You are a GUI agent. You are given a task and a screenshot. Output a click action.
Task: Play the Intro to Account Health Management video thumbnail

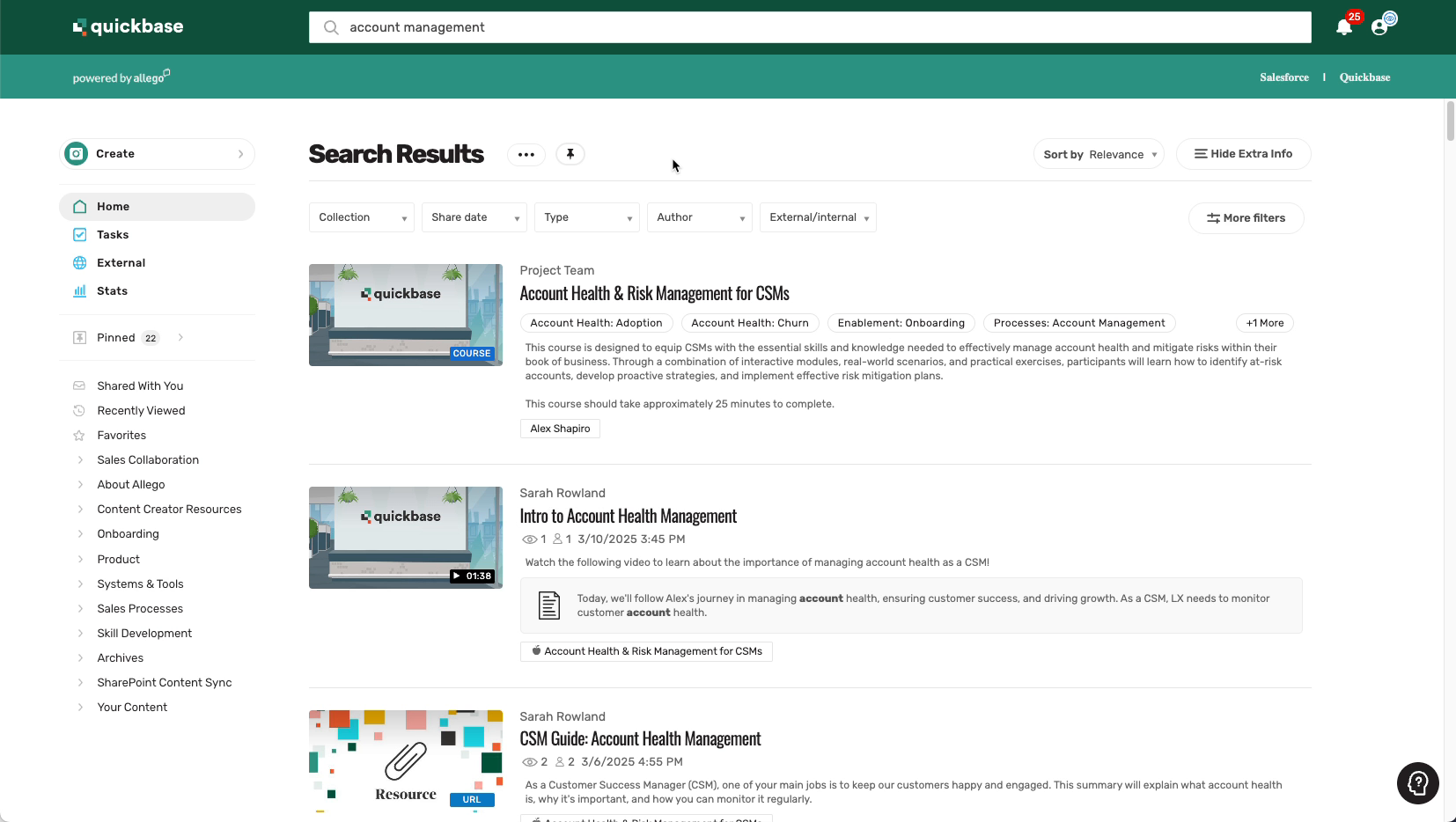click(x=405, y=538)
